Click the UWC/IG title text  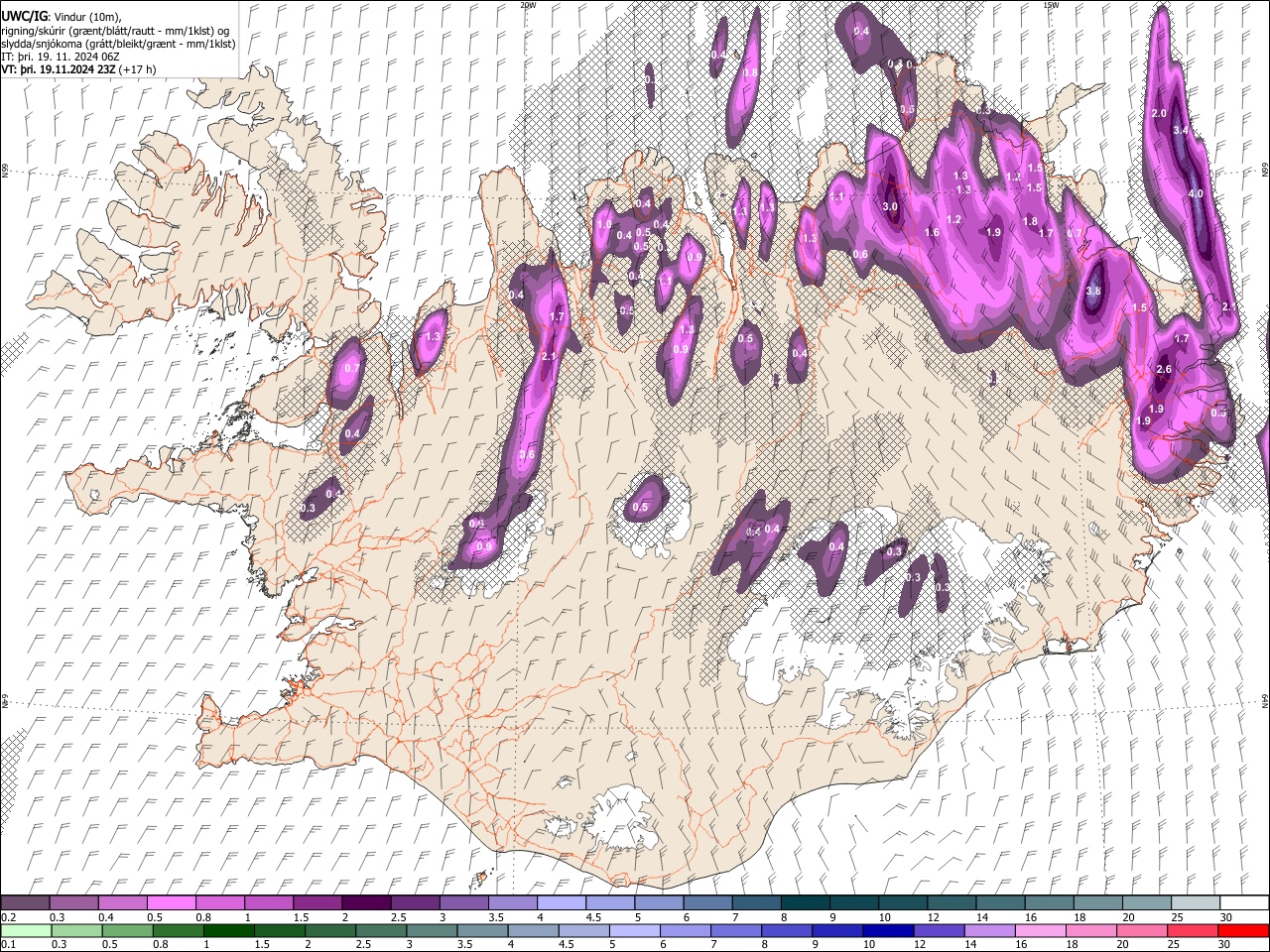pos(24,17)
